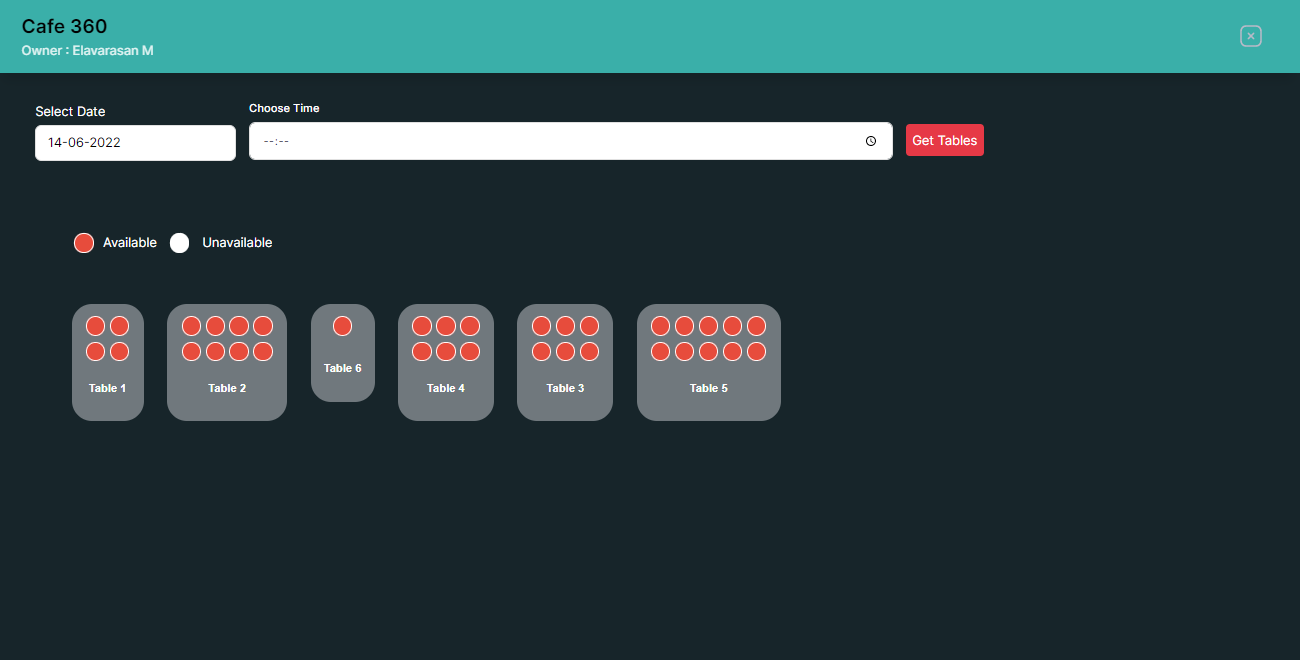
Task: Click the red Available legend swatch
Action: pyautogui.click(x=84, y=243)
